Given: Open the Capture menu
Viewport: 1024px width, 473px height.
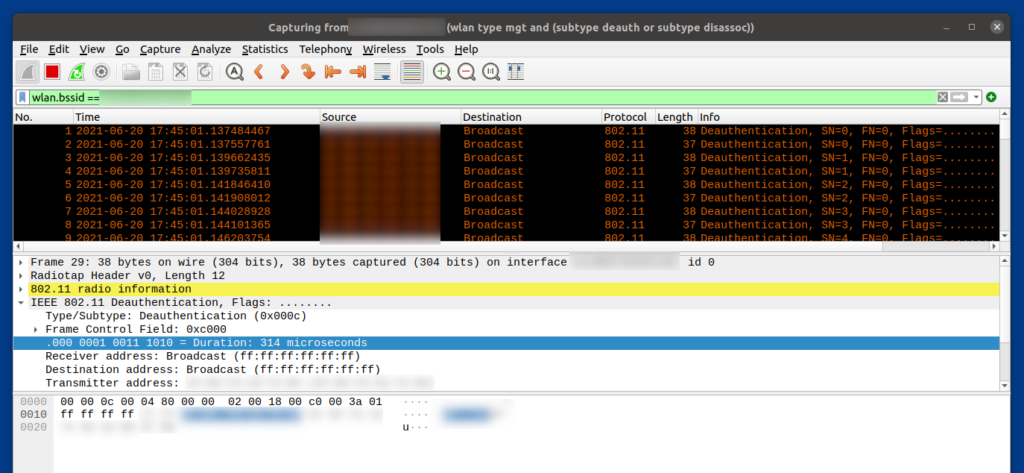Looking at the screenshot, I should tap(160, 49).
